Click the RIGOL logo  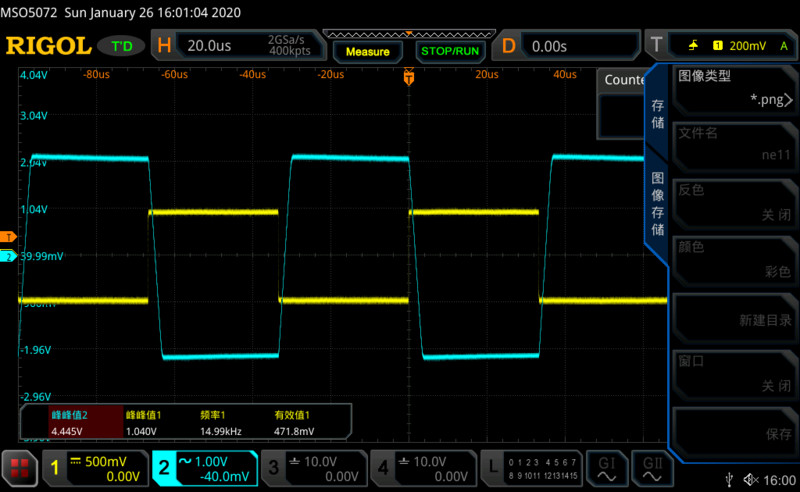(x=48, y=46)
